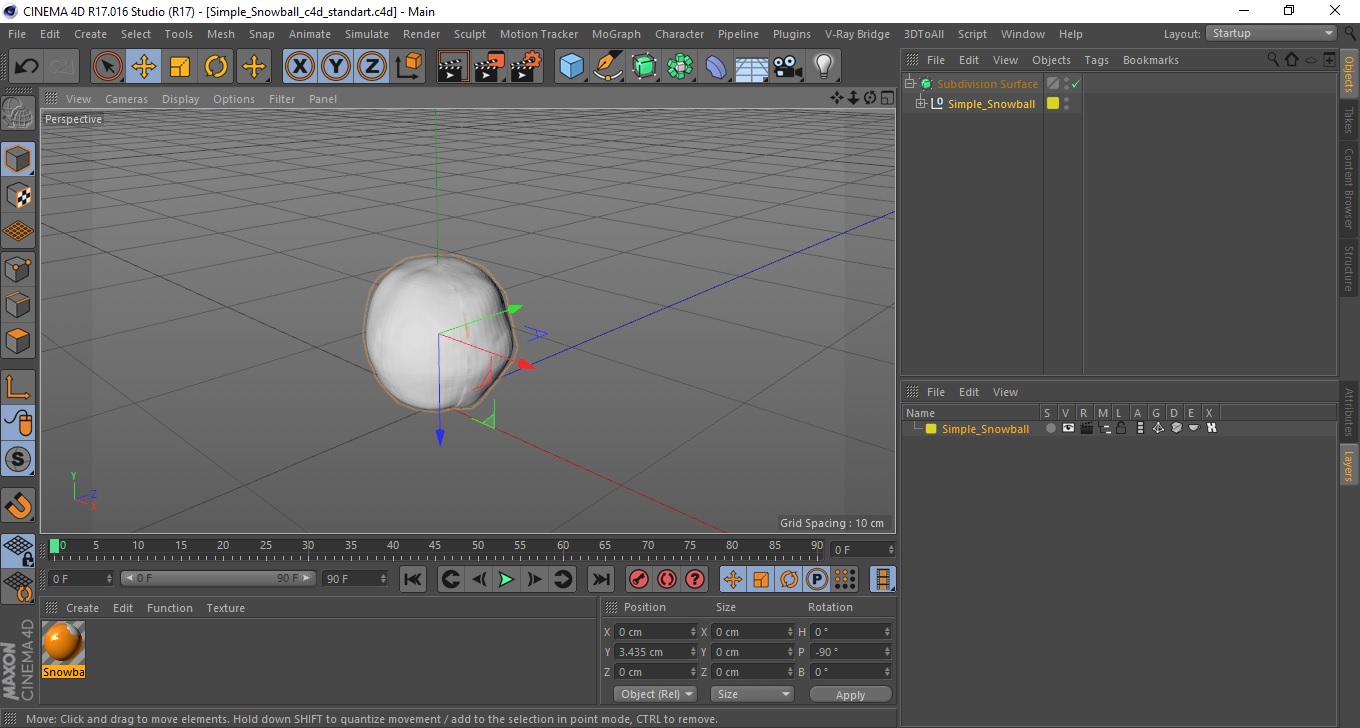
Task: Open the Layout Startup dropdown
Action: (x=1271, y=33)
